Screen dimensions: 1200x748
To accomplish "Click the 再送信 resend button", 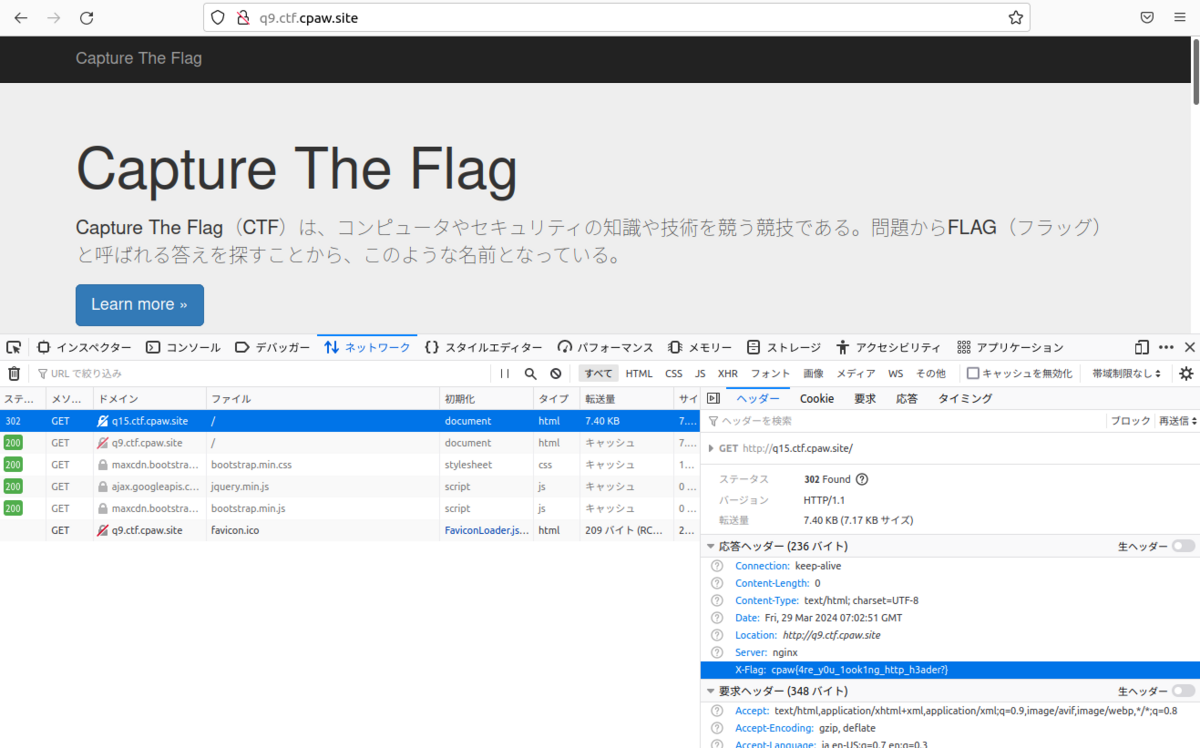I will click(1170, 420).
